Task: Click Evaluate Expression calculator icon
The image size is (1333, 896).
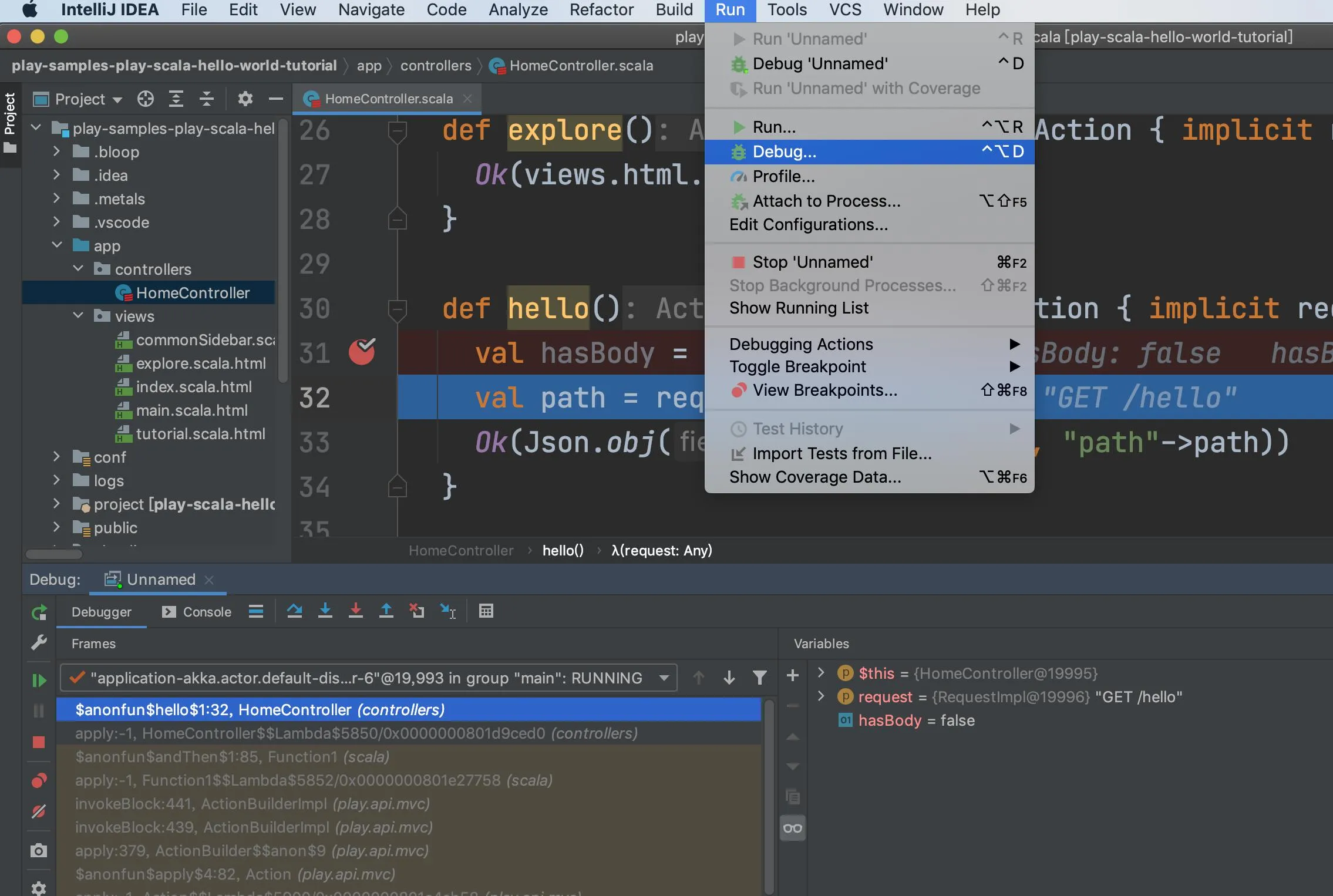Action: click(486, 611)
